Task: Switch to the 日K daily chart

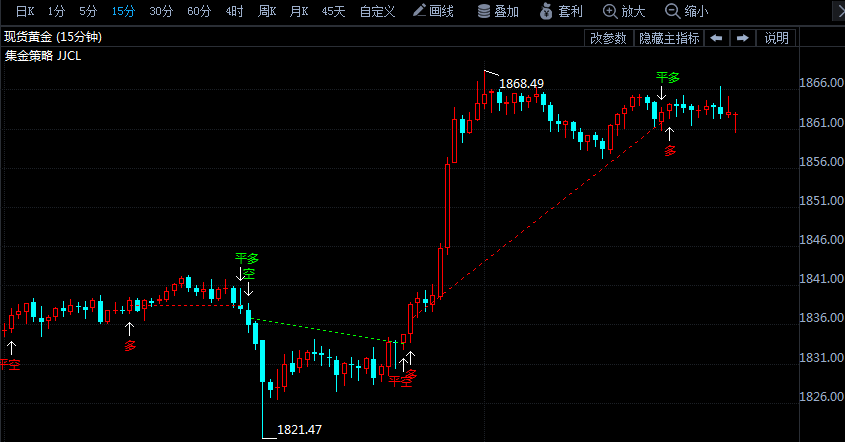Action: click(x=25, y=11)
